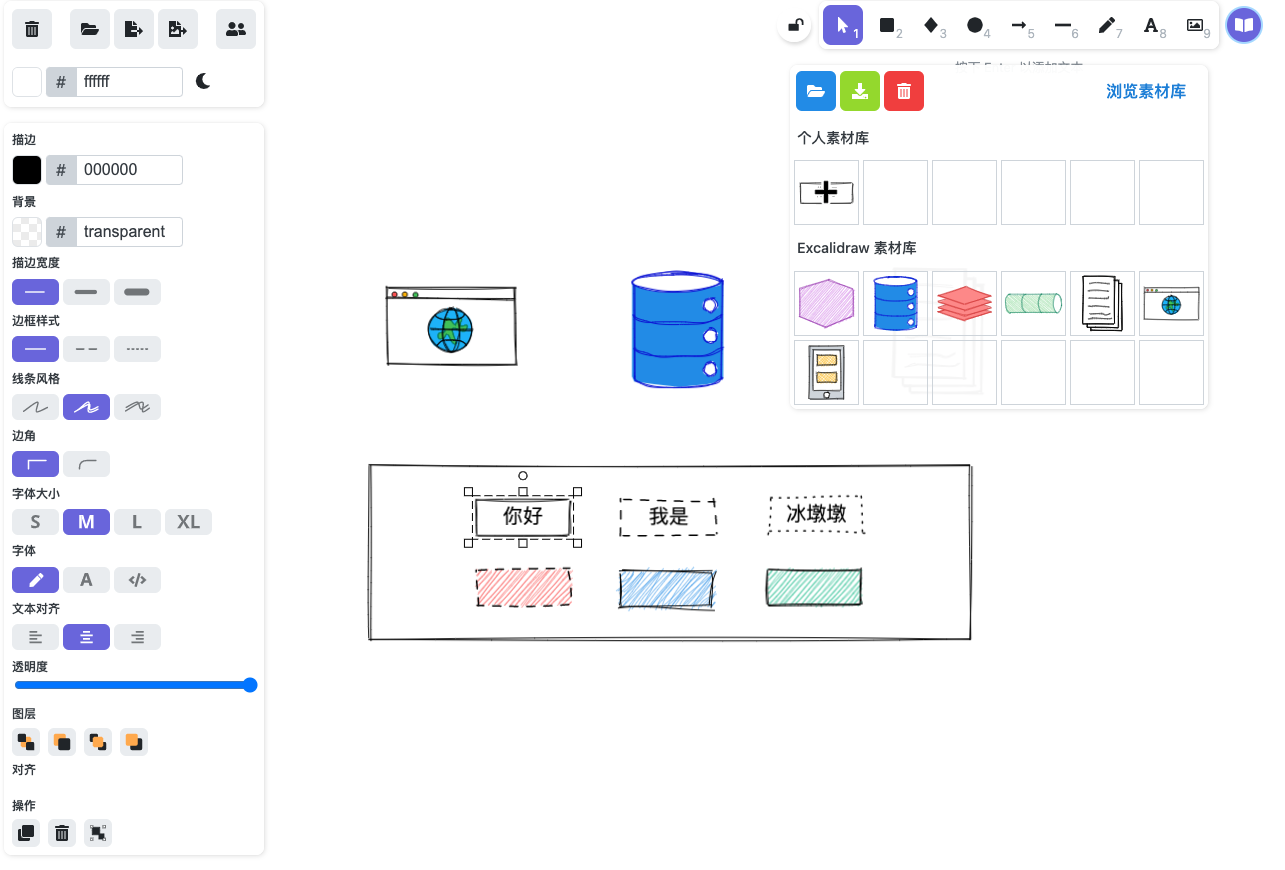
Task: Choose the hand-drawn font pencil icon
Action: point(35,580)
